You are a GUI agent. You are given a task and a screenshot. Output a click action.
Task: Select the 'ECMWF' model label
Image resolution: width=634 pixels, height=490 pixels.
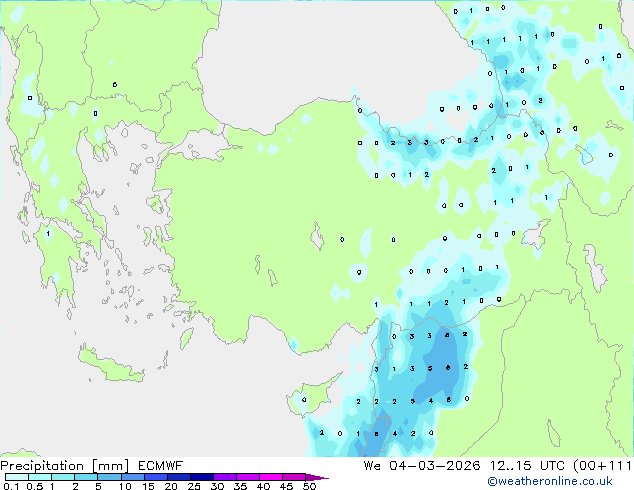click(x=161, y=466)
